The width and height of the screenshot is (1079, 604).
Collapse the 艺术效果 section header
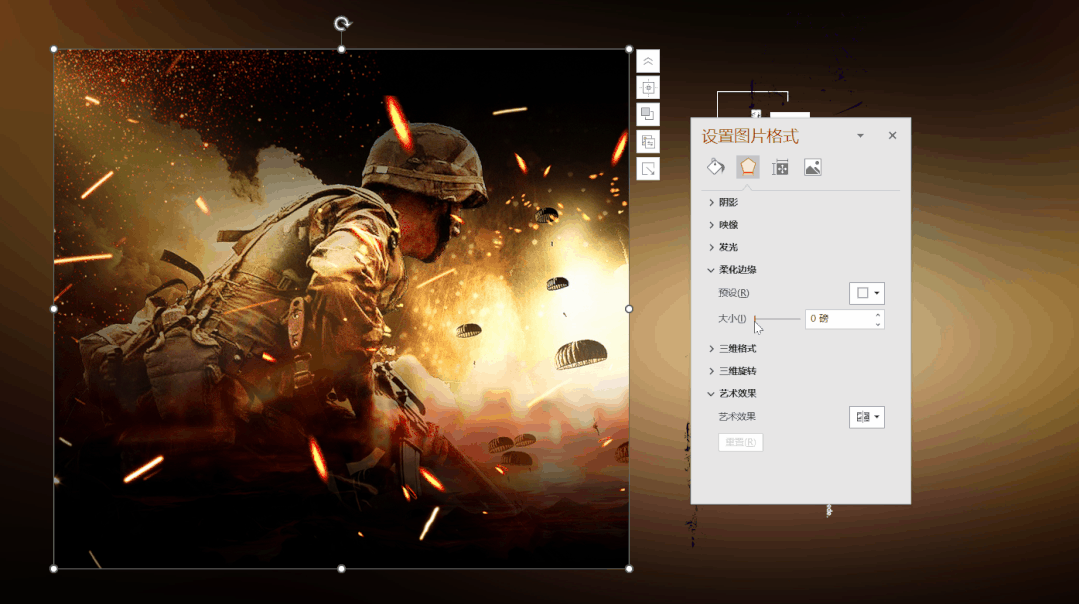[x=732, y=393]
